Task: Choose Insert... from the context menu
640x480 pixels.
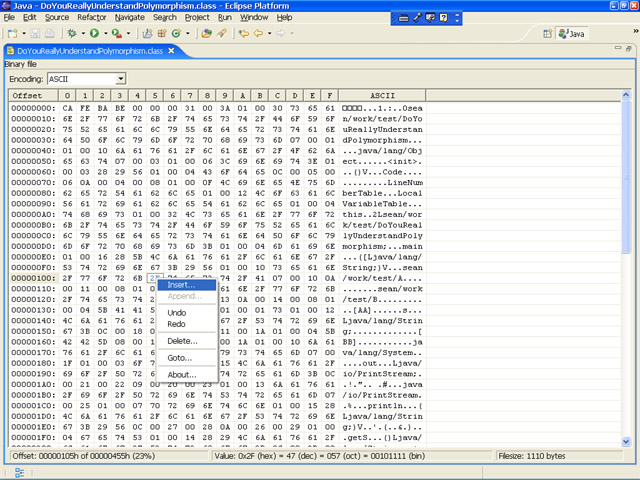Action: click(187, 285)
